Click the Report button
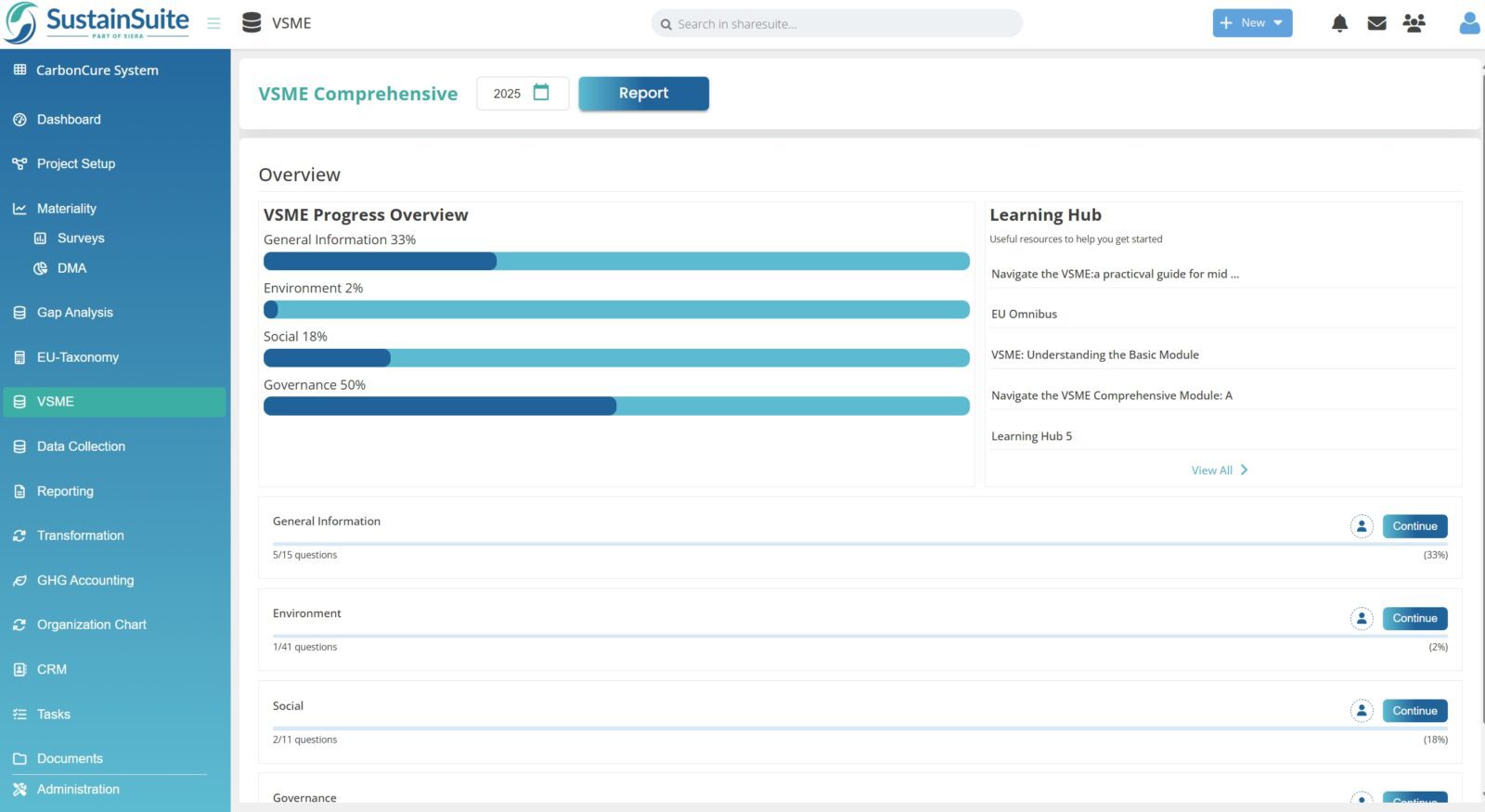 pyautogui.click(x=643, y=93)
